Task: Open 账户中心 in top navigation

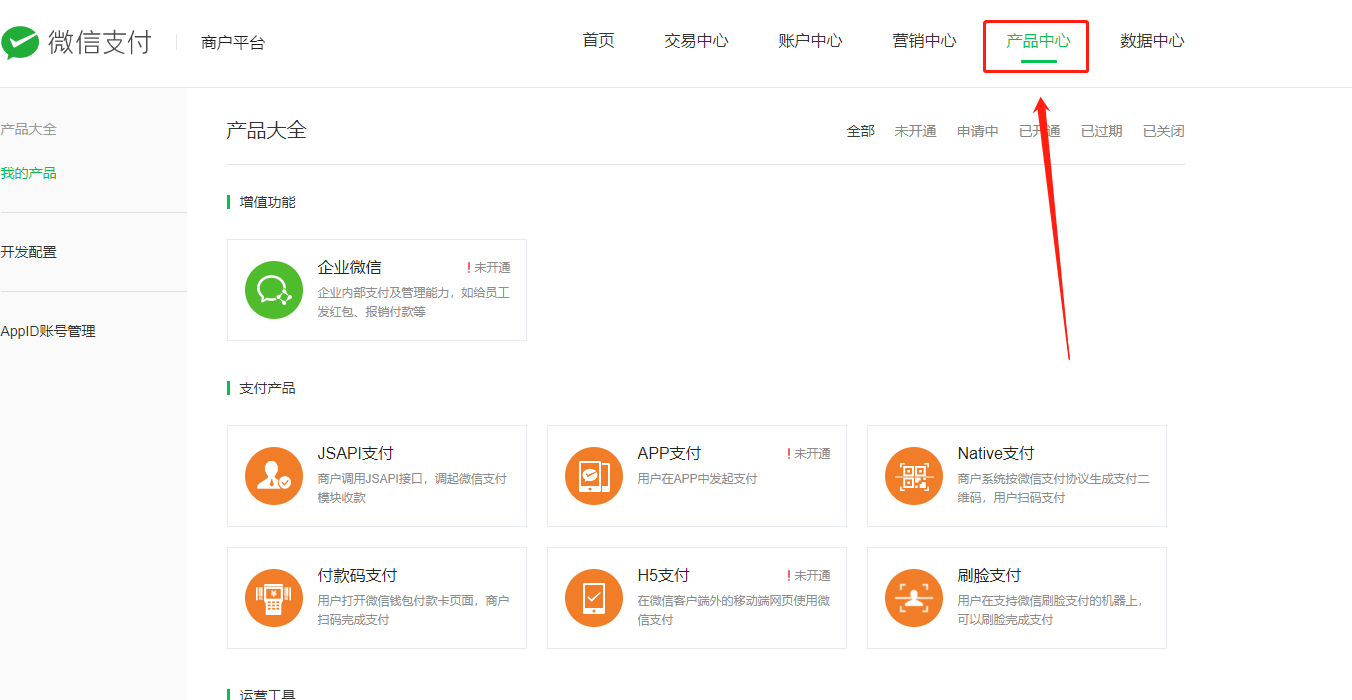Action: (810, 41)
